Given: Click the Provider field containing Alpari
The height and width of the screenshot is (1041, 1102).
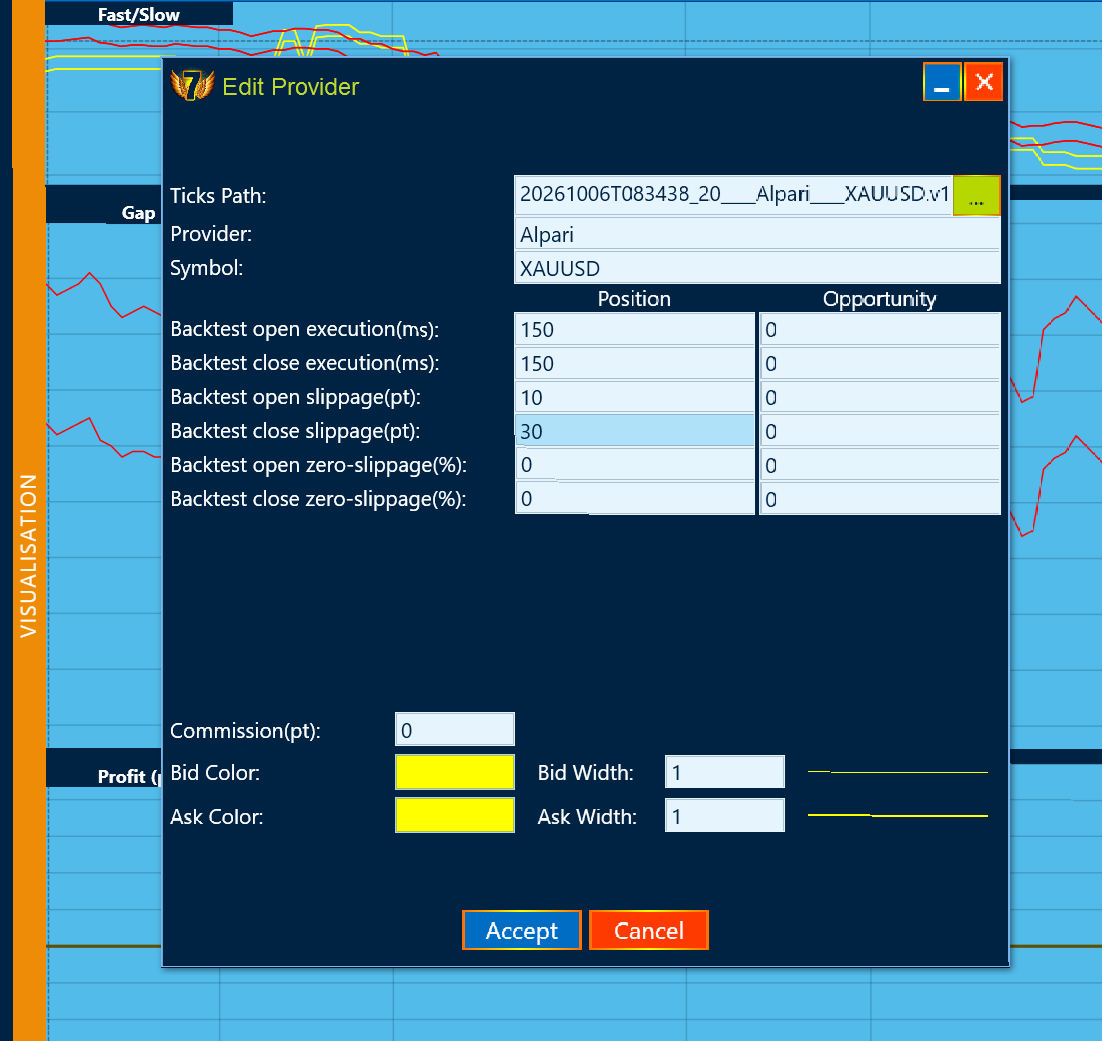Looking at the screenshot, I should (x=757, y=234).
